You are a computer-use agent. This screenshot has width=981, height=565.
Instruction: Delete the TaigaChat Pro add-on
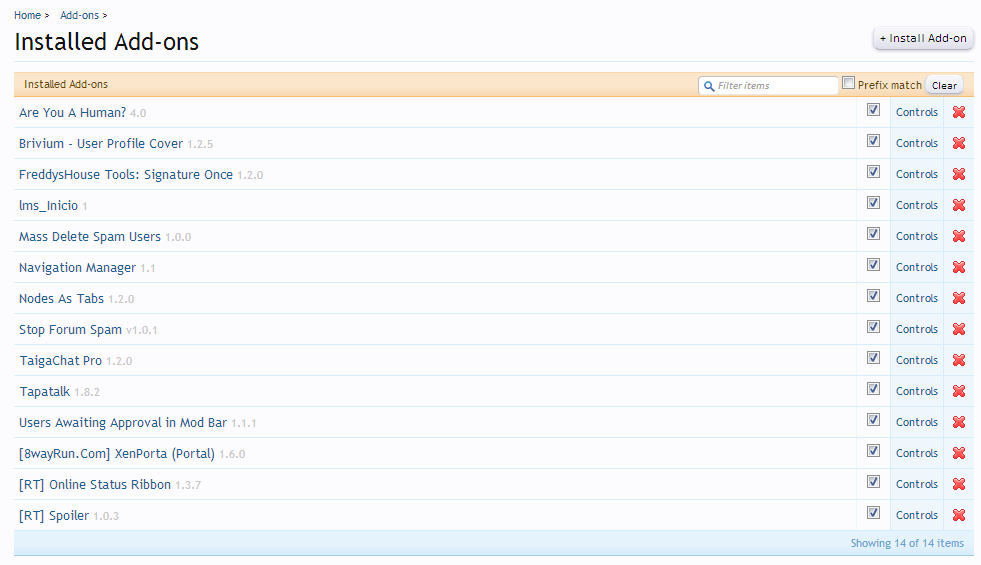click(x=958, y=360)
